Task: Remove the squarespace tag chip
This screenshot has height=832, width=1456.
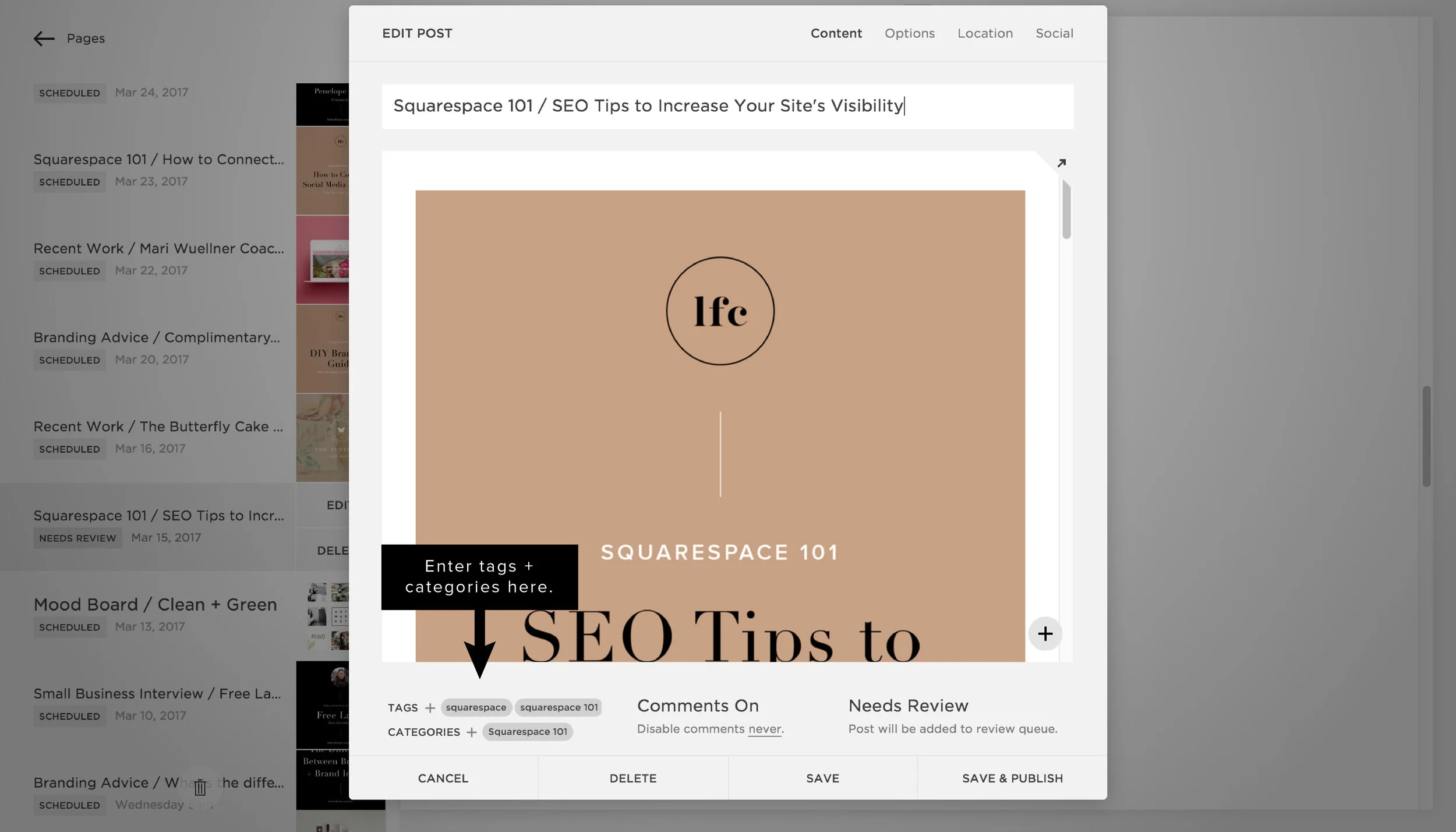Action: [476, 707]
